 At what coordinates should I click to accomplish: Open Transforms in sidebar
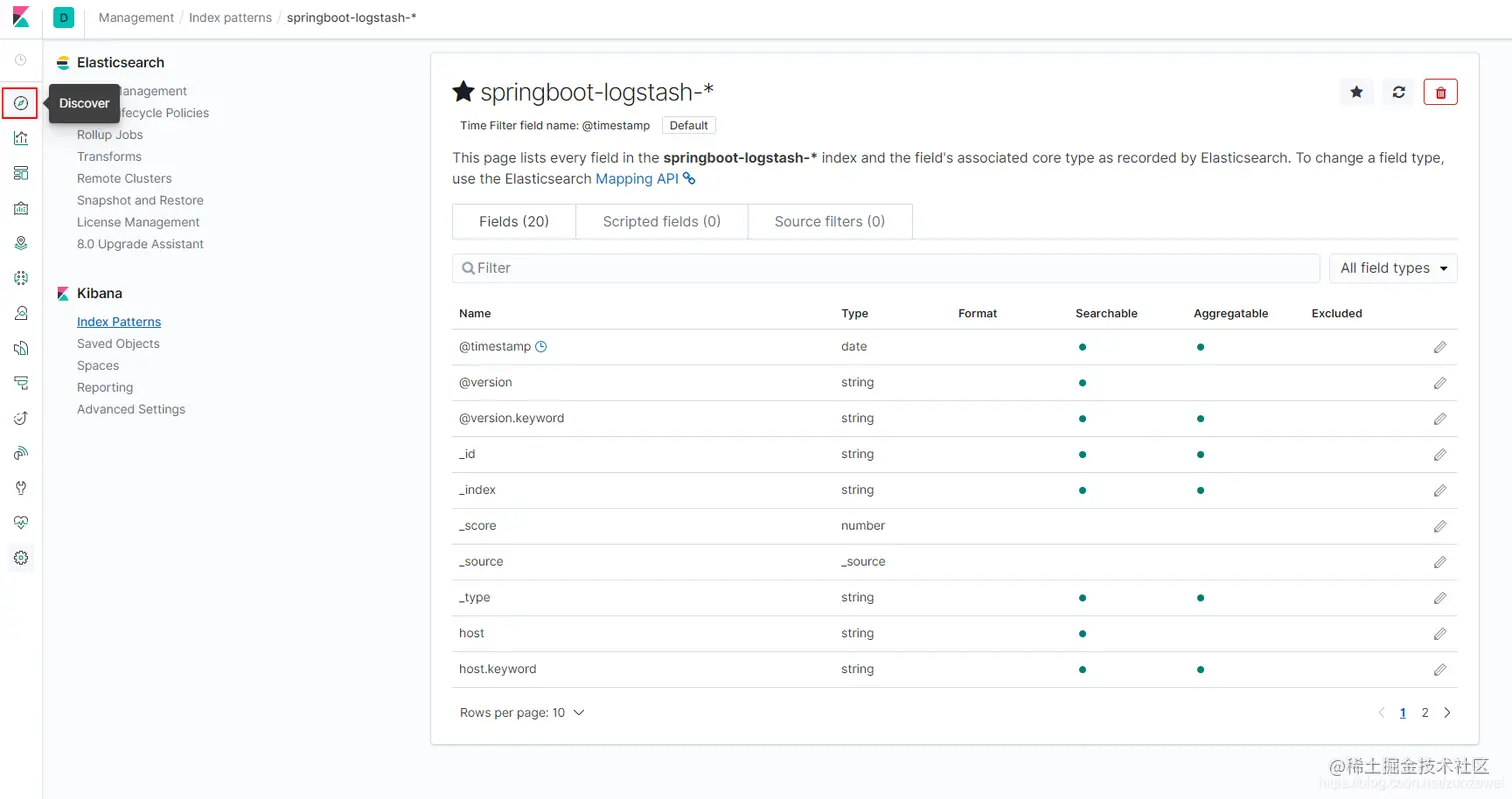109,157
